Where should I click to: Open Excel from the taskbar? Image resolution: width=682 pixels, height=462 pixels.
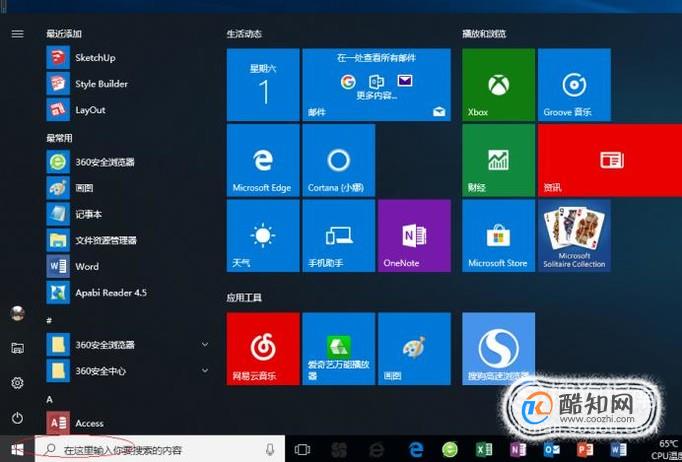(484, 450)
